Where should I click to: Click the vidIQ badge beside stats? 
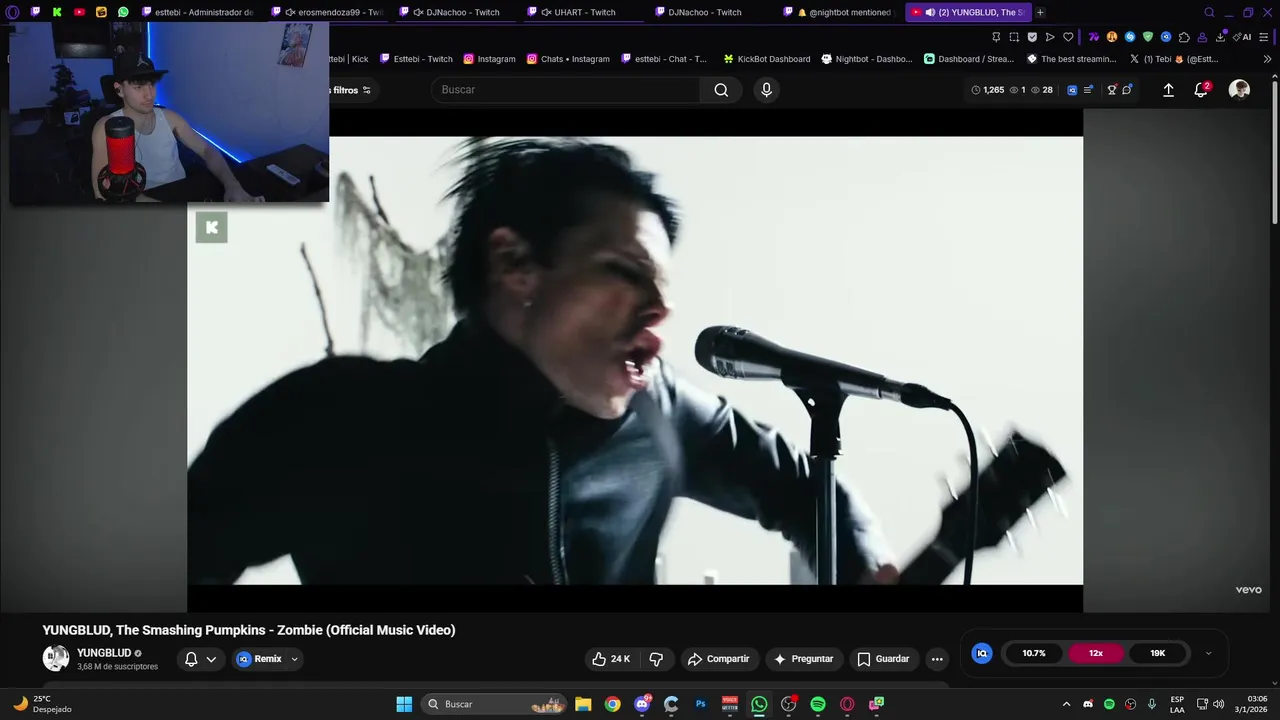[982, 653]
